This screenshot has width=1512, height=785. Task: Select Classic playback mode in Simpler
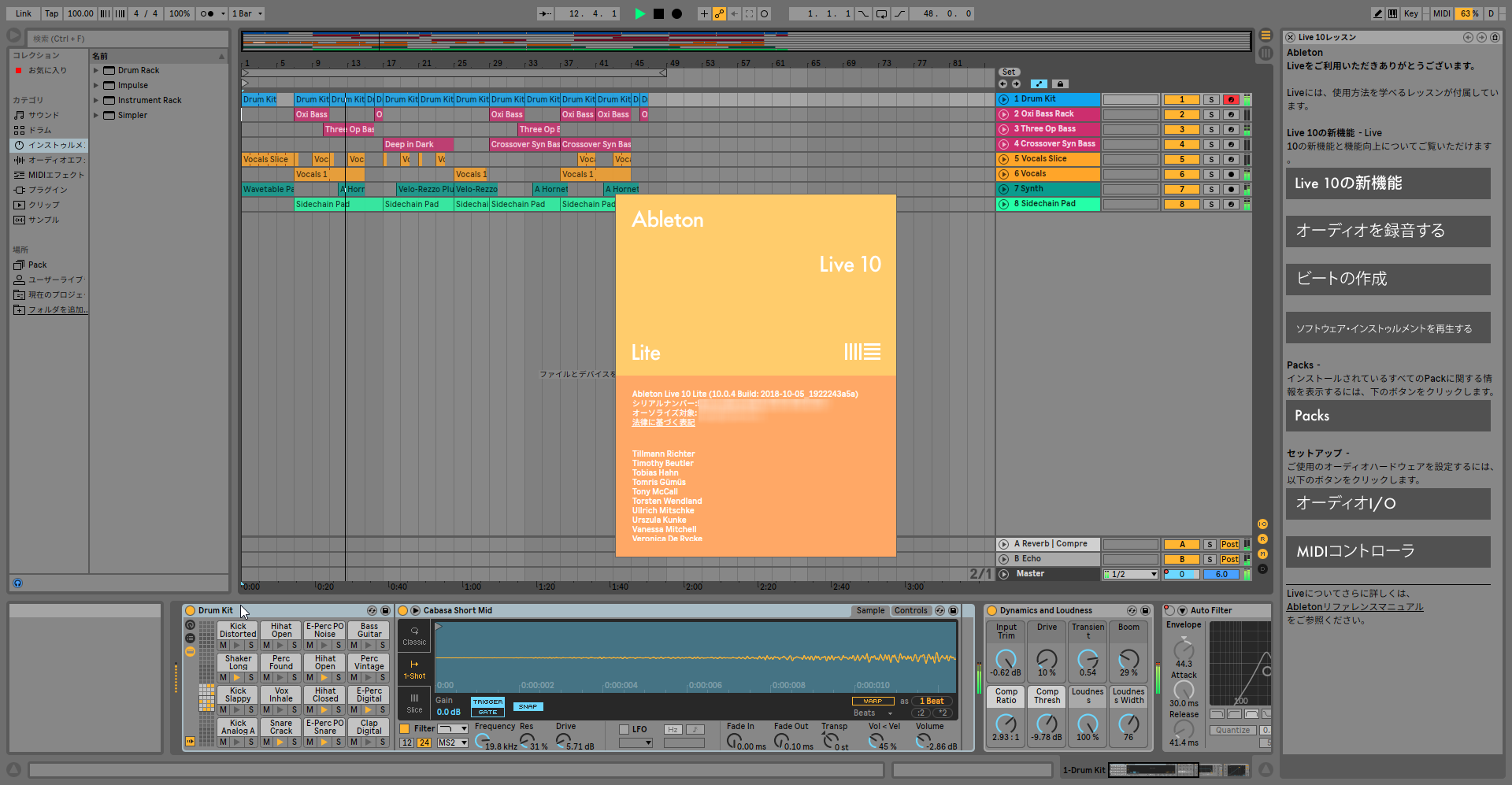point(414,636)
